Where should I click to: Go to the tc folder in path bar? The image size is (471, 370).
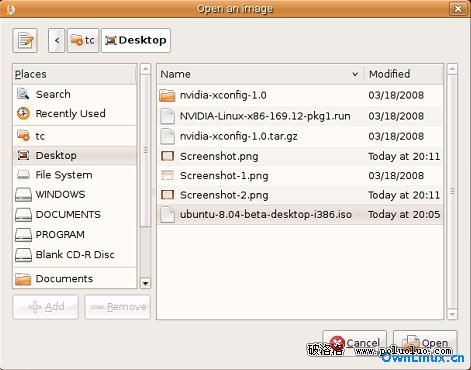tap(83, 41)
